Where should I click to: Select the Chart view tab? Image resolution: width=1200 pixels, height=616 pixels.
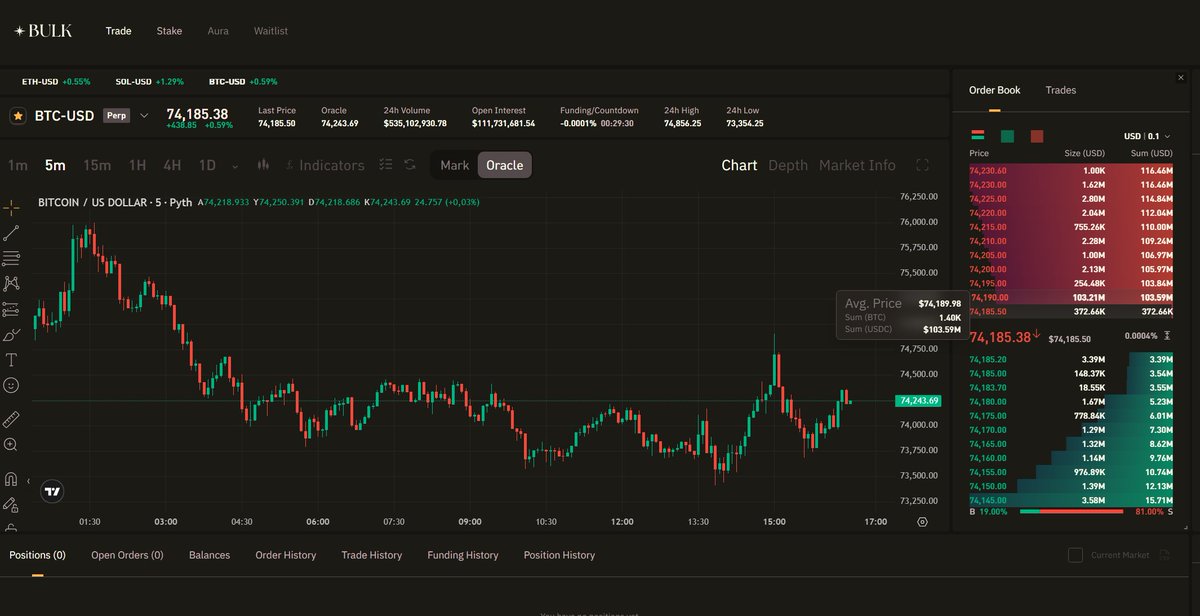[739, 165]
